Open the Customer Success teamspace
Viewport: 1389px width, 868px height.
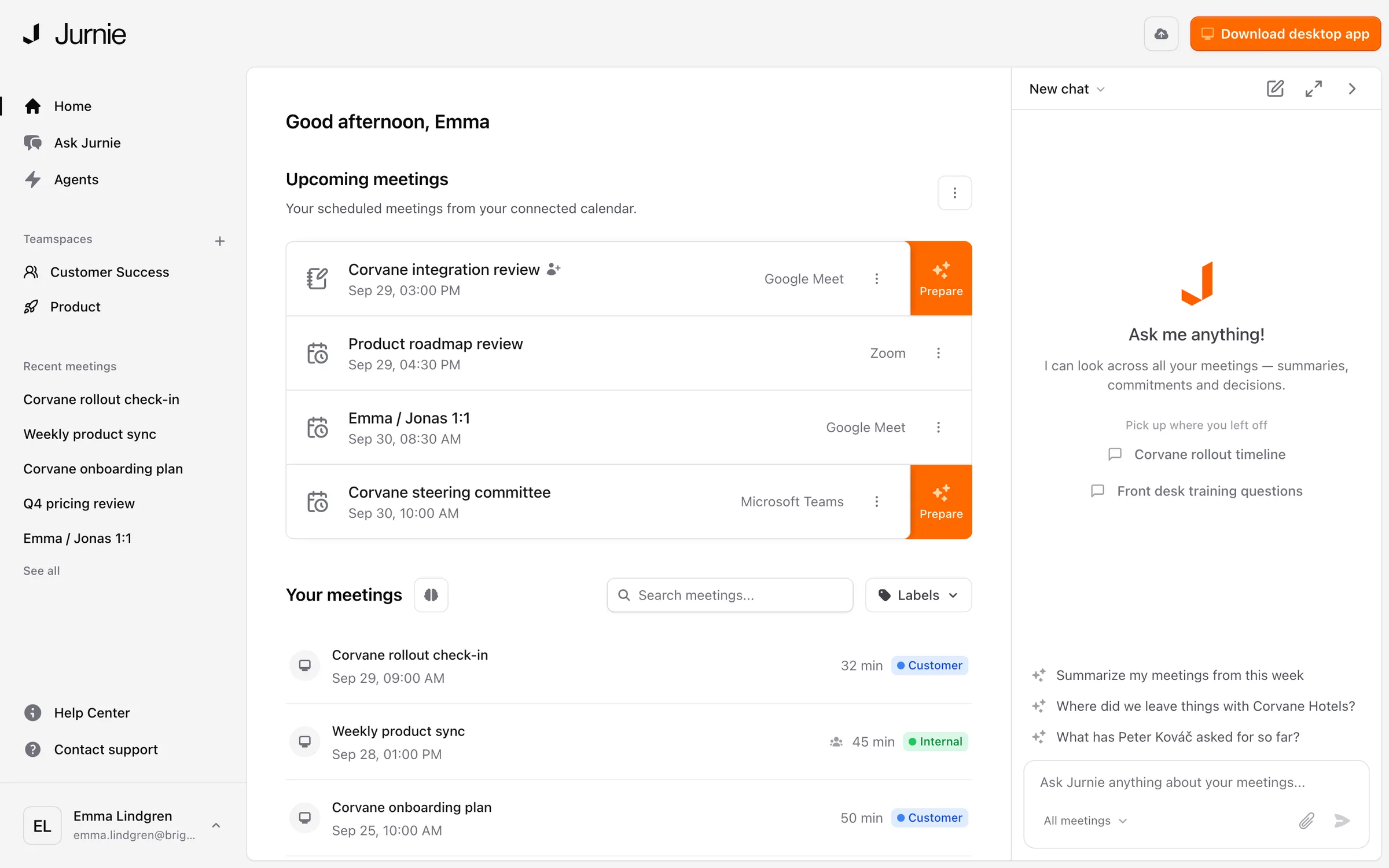point(96,272)
